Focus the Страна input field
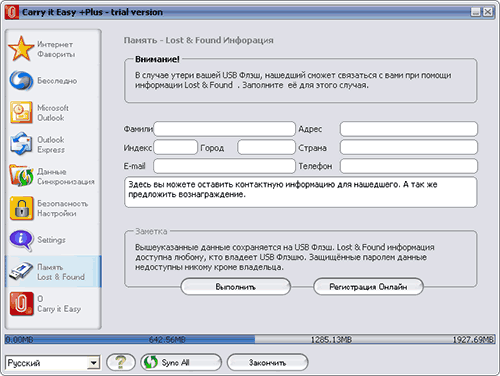Screen dimensions: 500x376 pyautogui.click(x=409, y=147)
